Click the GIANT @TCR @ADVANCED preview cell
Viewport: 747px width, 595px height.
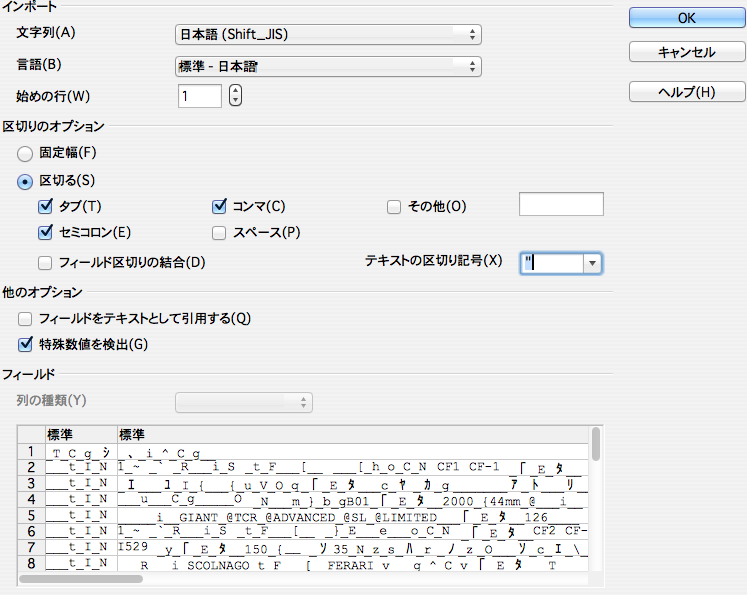click(353, 516)
